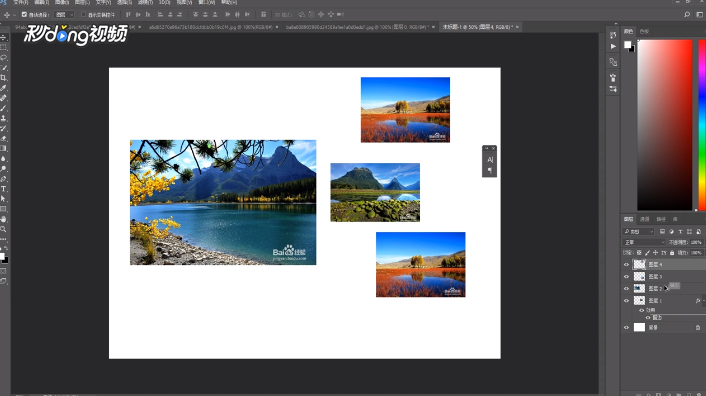Switch to the Swatches tab in color panel
706x396 pixels.
[x=644, y=32]
